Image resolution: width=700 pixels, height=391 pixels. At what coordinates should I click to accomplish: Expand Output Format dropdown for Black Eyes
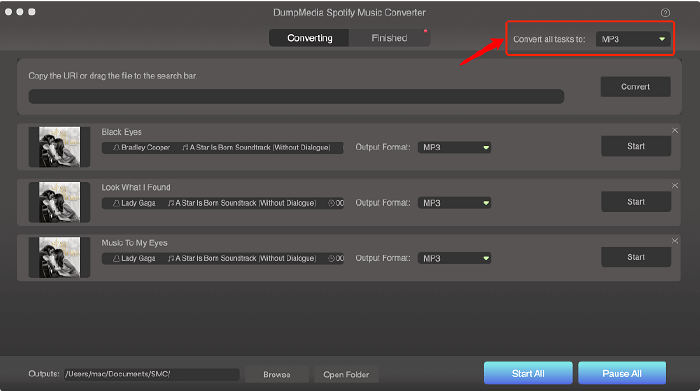point(454,147)
